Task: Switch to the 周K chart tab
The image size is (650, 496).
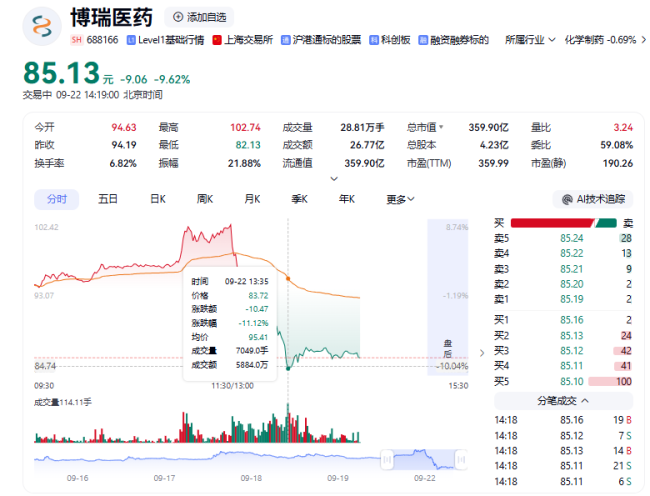Action: [x=206, y=199]
